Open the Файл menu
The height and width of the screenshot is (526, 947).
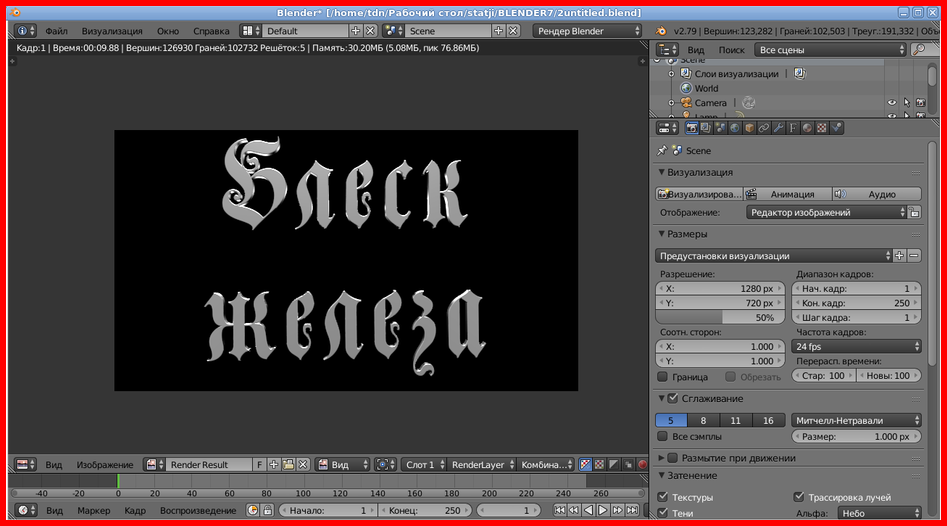tap(56, 31)
